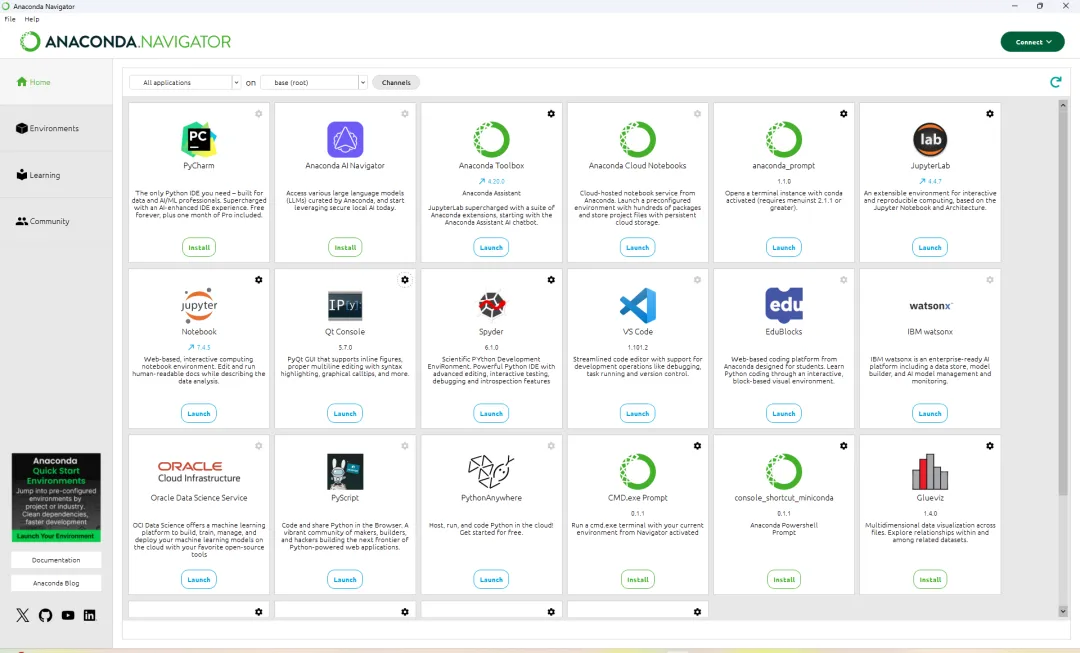The height and width of the screenshot is (653, 1080).
Task: Install Anaconda AI Navigator
Action: click(x=345, y=247)
